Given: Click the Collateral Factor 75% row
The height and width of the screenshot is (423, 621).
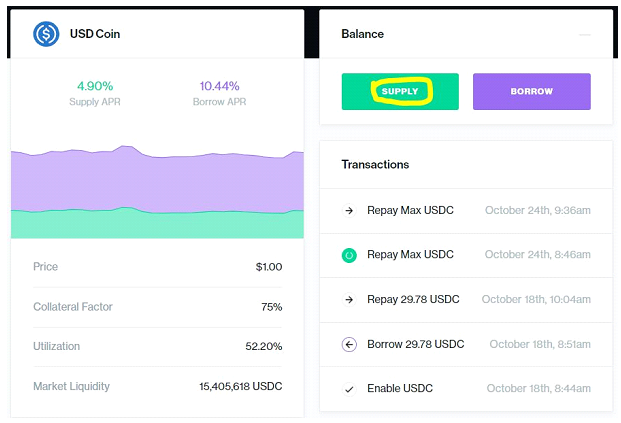Looking at the screenshot, I should [x=157, y=307].
